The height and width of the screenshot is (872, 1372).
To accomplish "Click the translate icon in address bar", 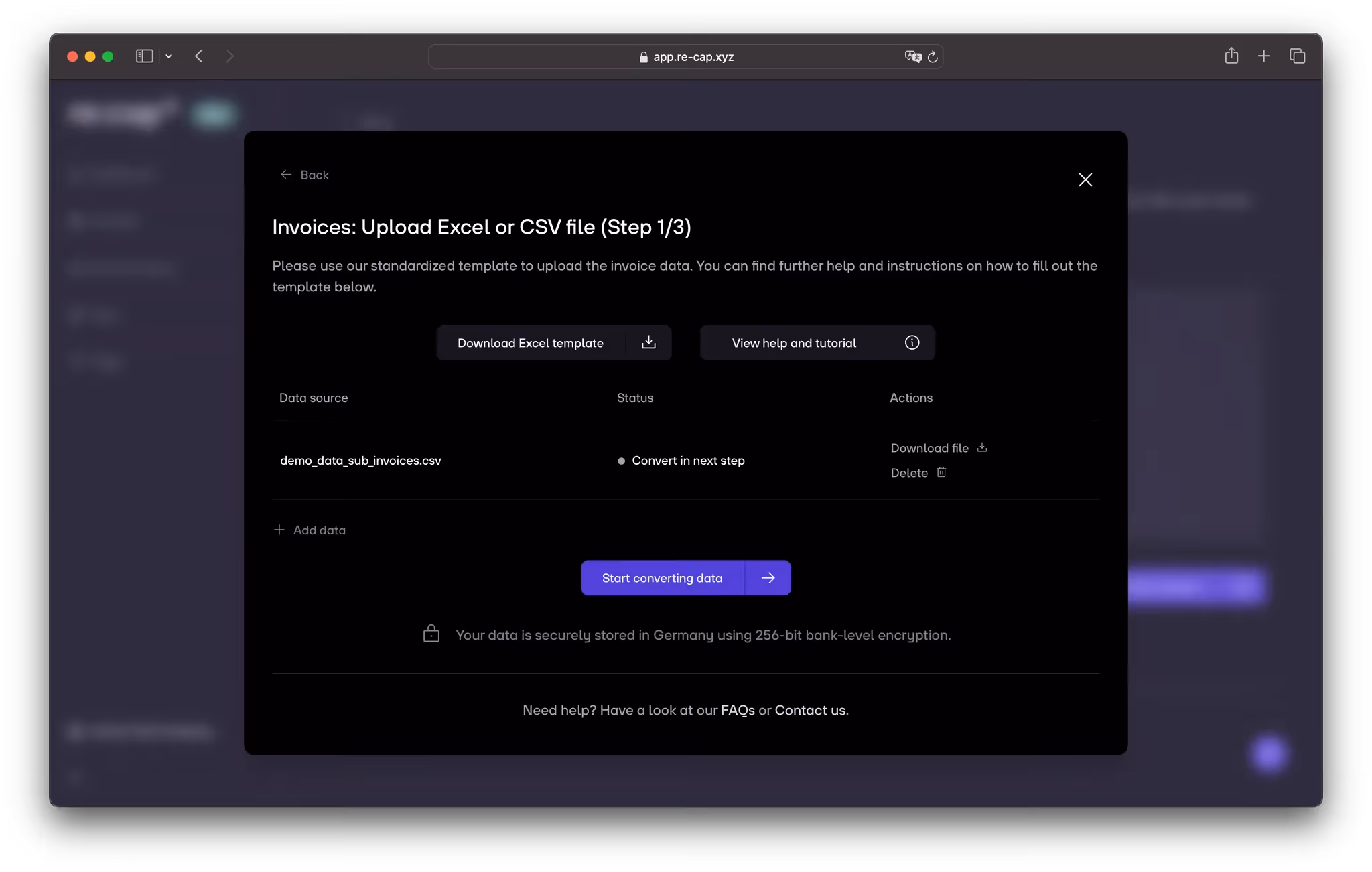I will [913, 56].
